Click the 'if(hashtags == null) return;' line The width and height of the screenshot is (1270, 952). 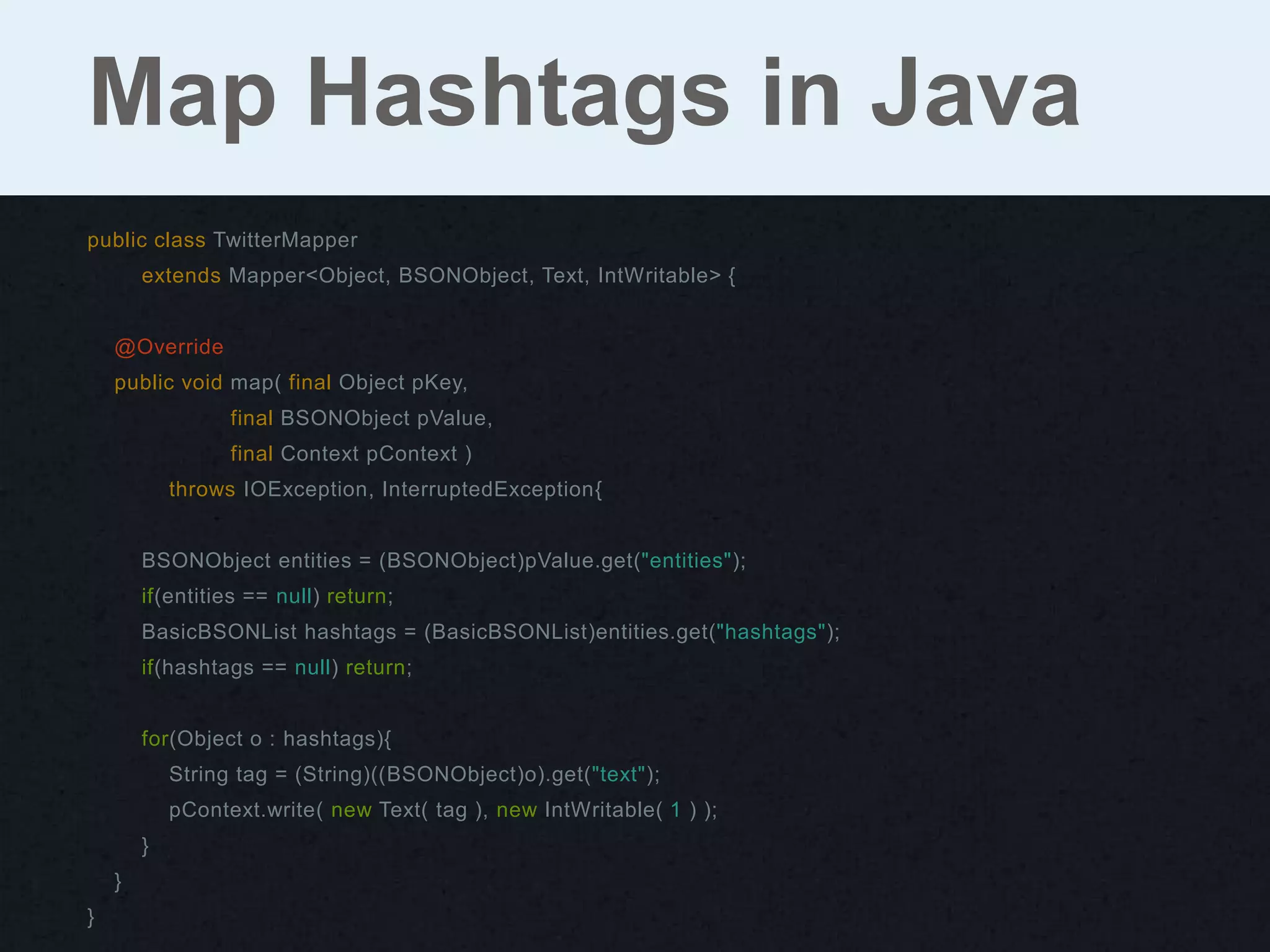coord(277,668)
